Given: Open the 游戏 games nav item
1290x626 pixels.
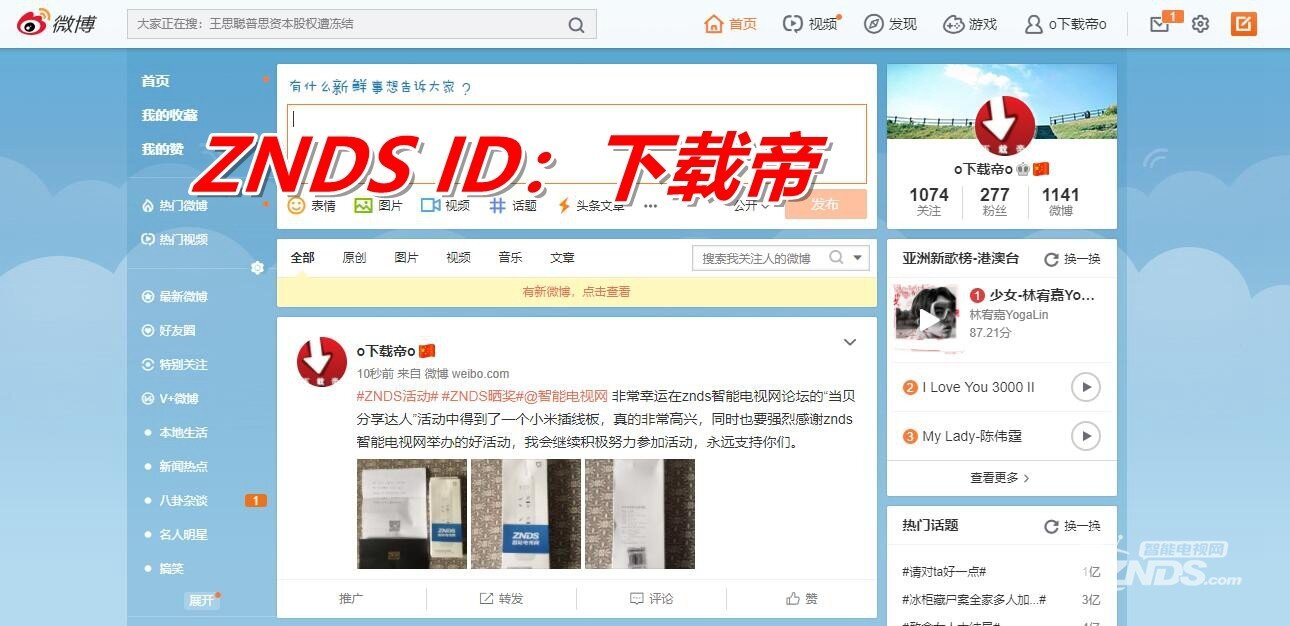Looking at the screenshot, I should tap(970, 24).
